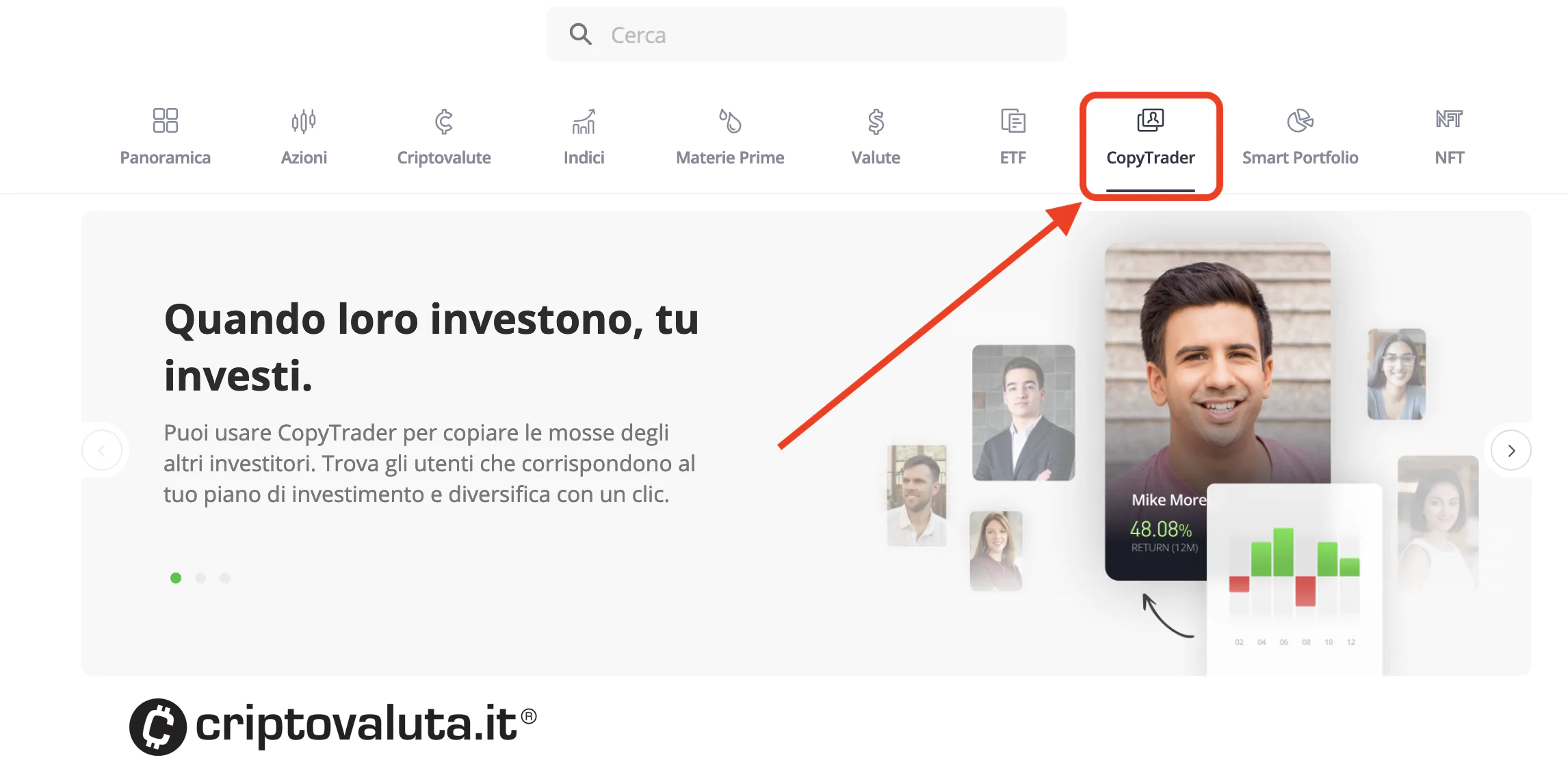
Task: Click the criptovaluta.it logo link
Action: 333,725
